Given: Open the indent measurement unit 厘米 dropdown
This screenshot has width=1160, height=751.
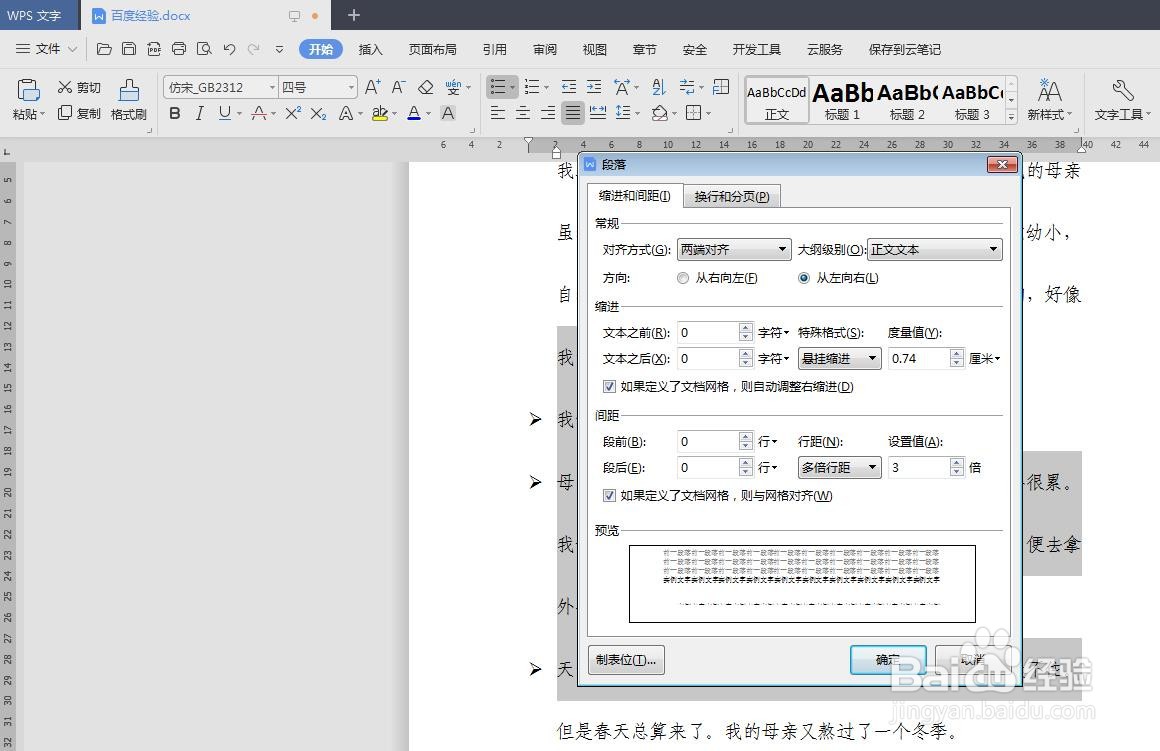Looking at the screenshot, I should [985, 359].
